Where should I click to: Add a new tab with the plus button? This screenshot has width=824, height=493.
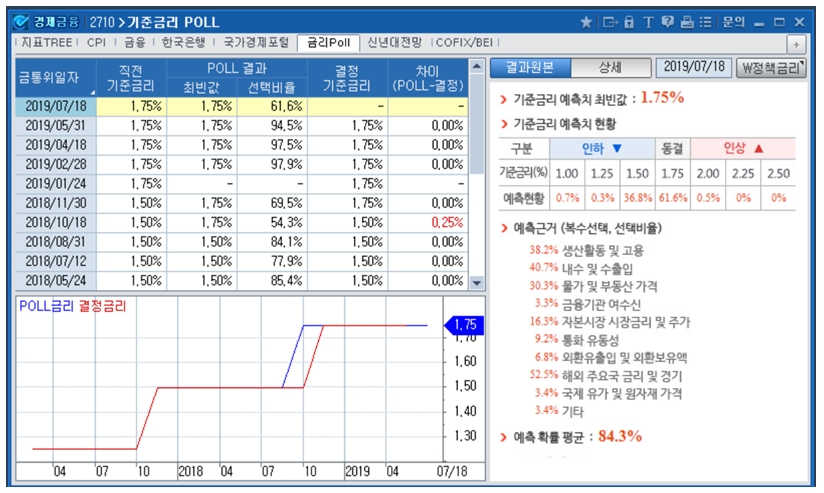tap(796, 45)
